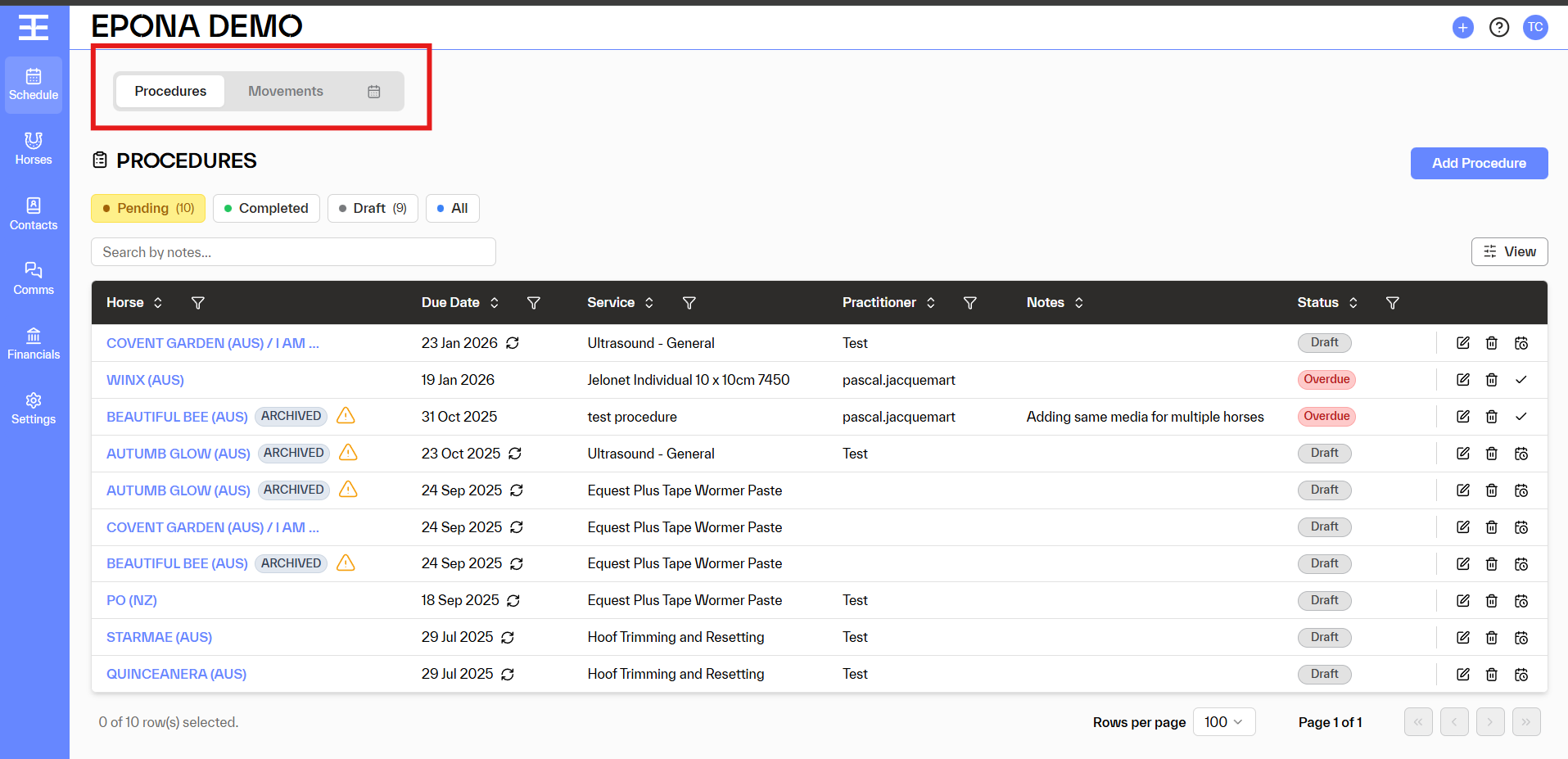Click the help question mark icon
The image size is (1568, 759).
click(x=1498, y=28)
